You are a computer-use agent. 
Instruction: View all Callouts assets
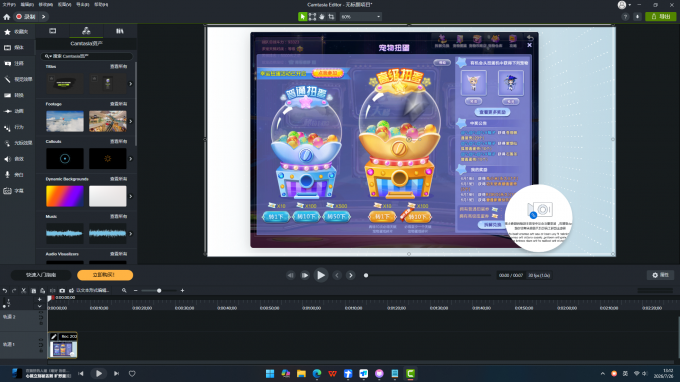(118, 141)
